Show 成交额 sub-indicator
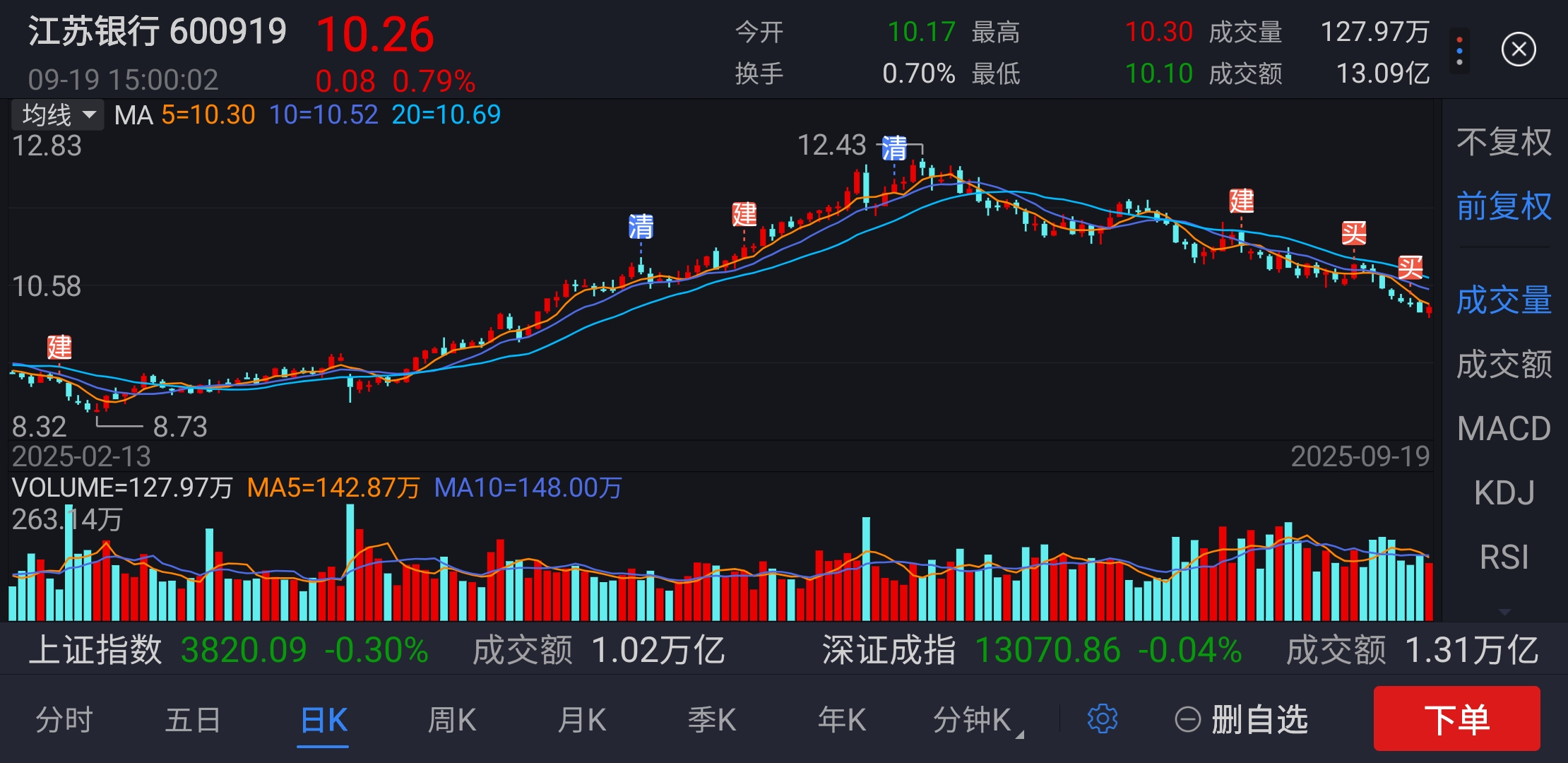The width and height of the screenshot is (1568, 763). point(1504,365)
